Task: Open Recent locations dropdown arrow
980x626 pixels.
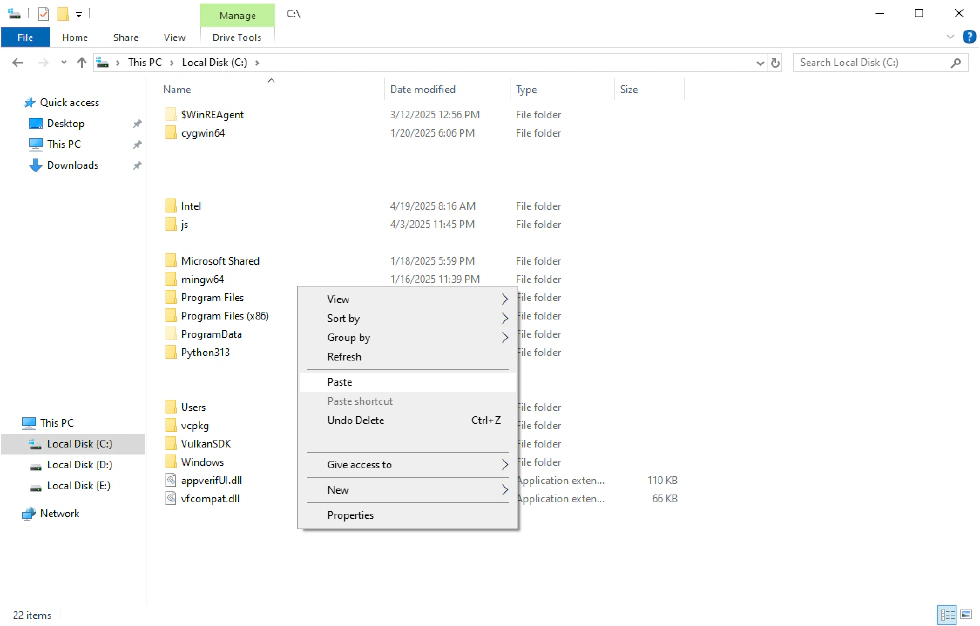Action: pos(62,62)
